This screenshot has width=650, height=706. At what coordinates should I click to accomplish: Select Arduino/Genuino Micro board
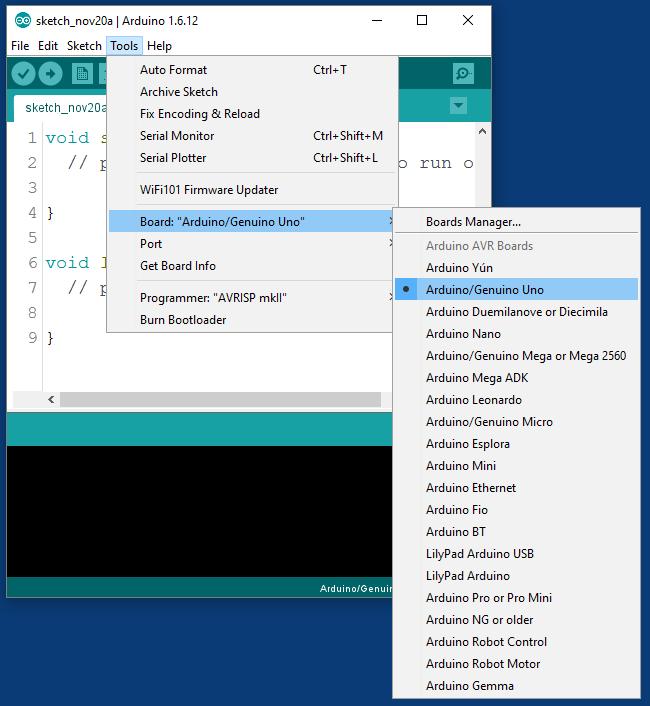pyautogui.click(x=516, y=422)
